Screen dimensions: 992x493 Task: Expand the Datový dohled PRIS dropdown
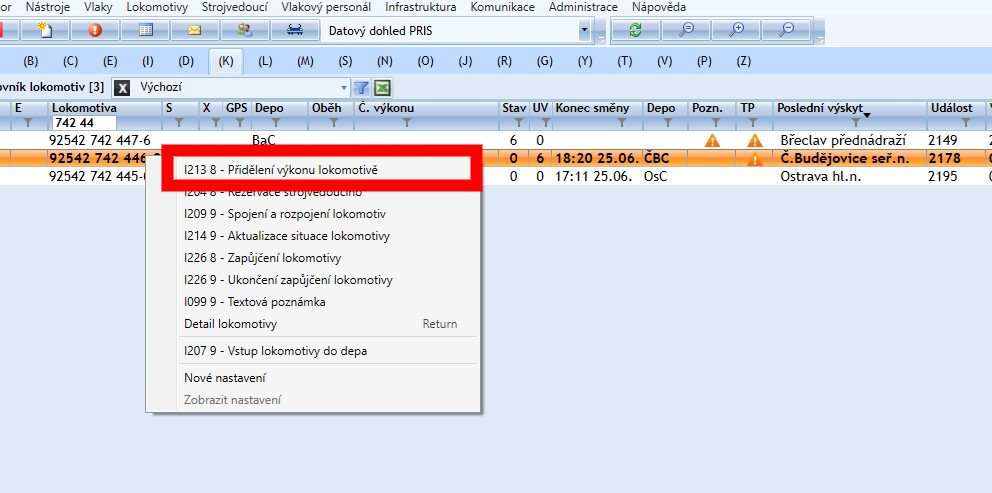(x=584, y=31)
